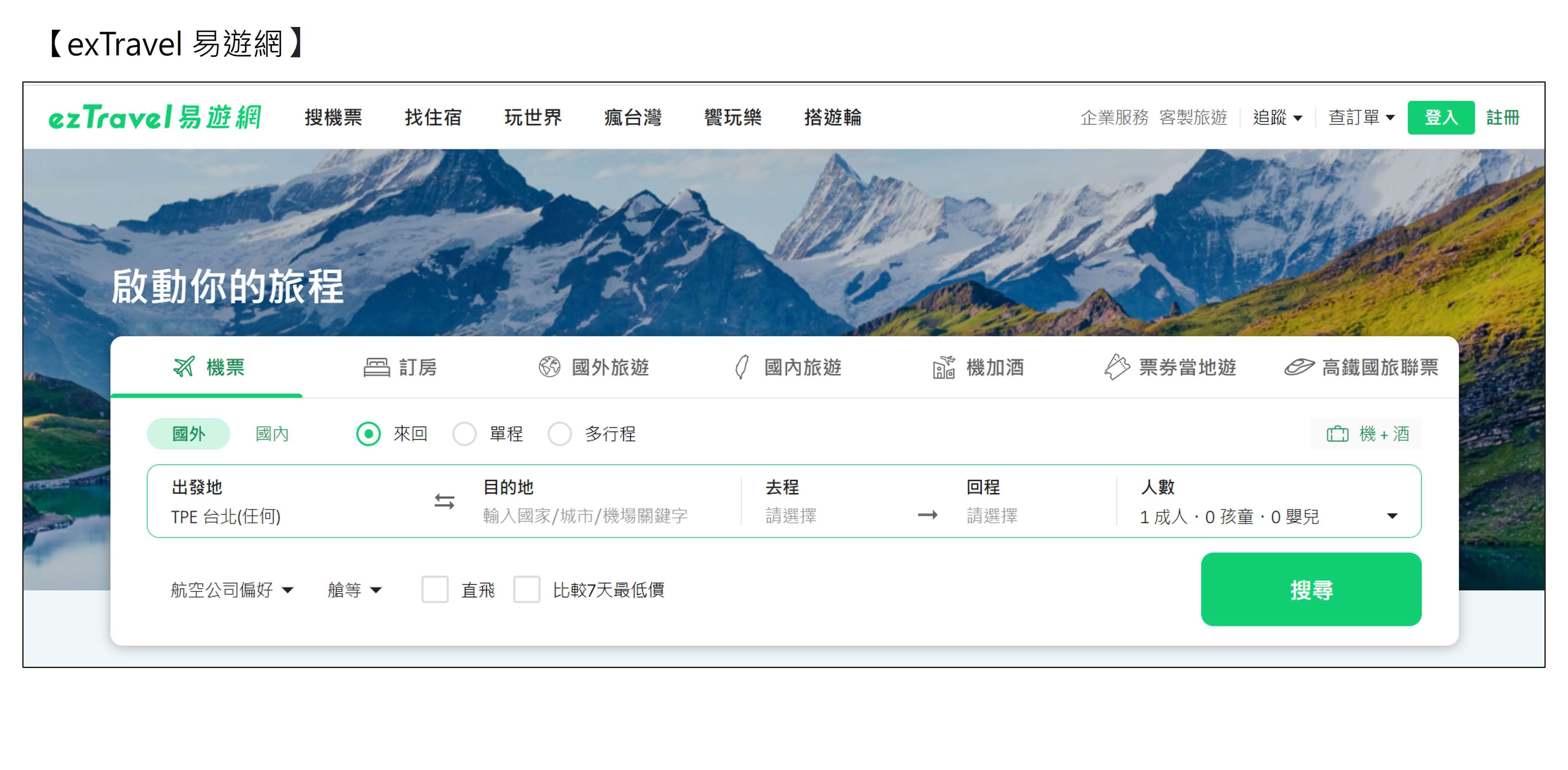This screenshot has width=1568, height=770.
Task: Choose the 回程 return date field
Action: 1035,502
